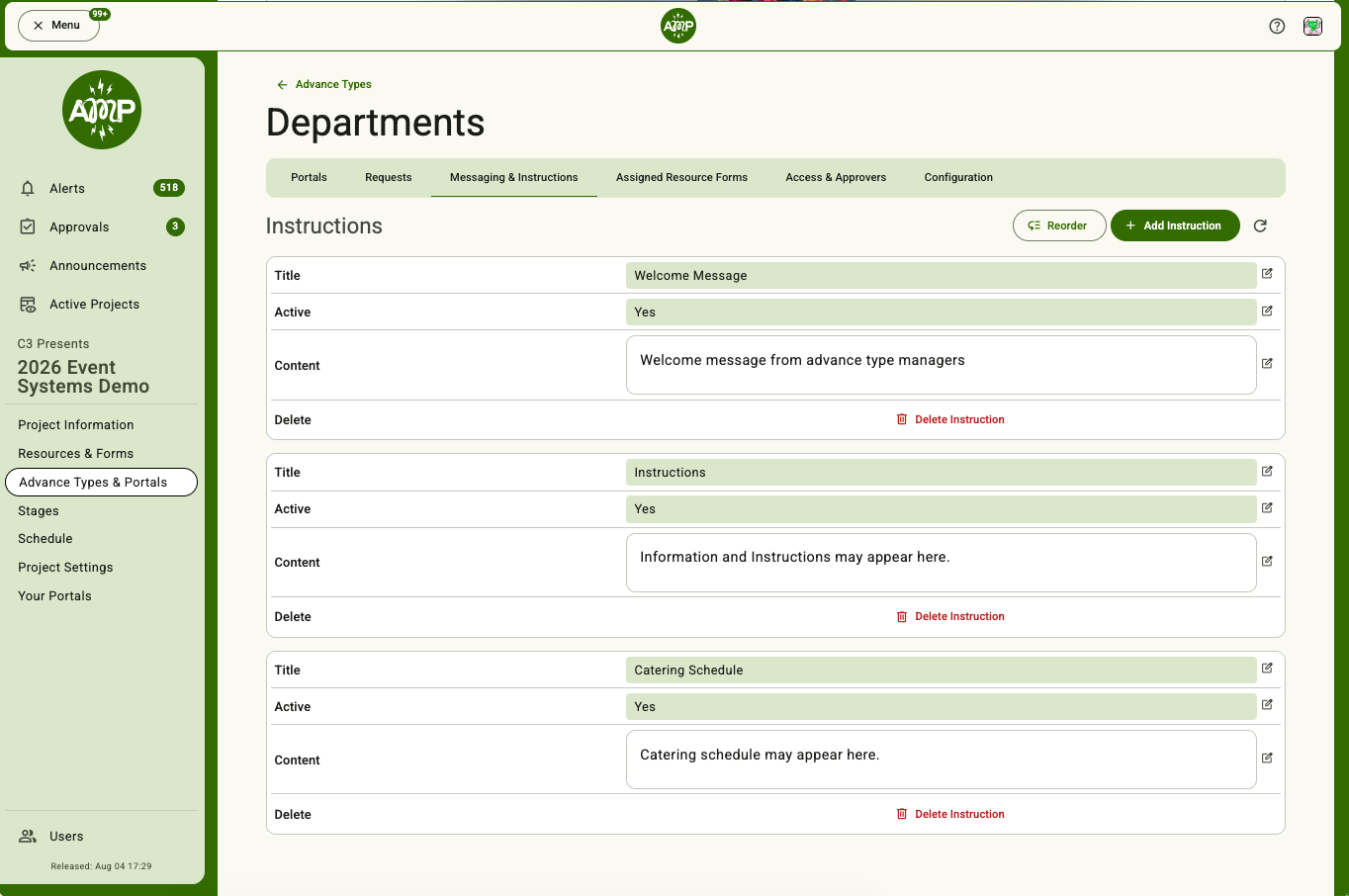This screenshot has height=896, width=1349.
Task: Open Stages in sidebar
Action: pos(39,511)
